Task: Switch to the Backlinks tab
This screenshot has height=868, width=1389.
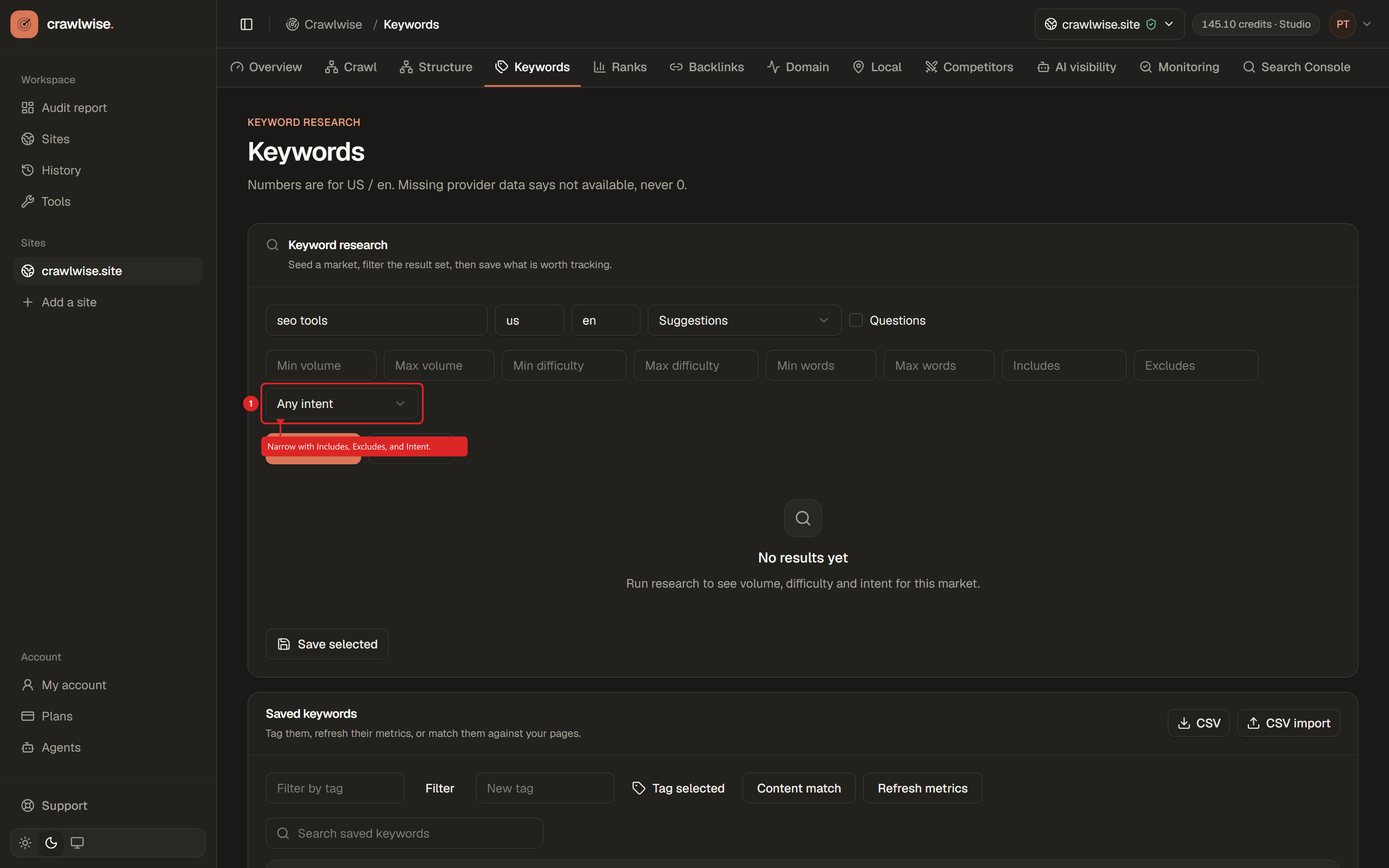Action: (x=707, y=67)
